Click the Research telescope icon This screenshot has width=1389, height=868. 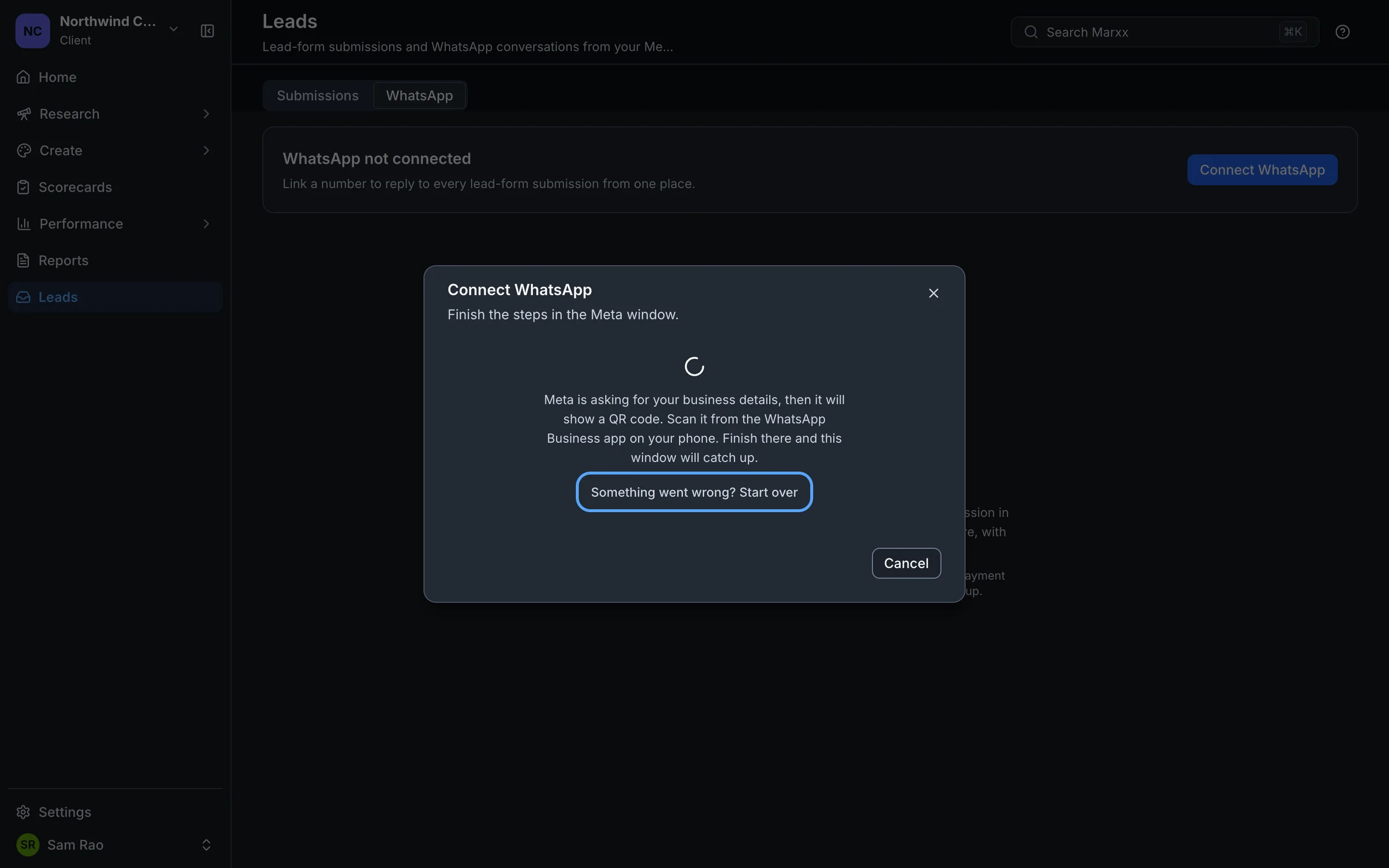tap(24, 114)
